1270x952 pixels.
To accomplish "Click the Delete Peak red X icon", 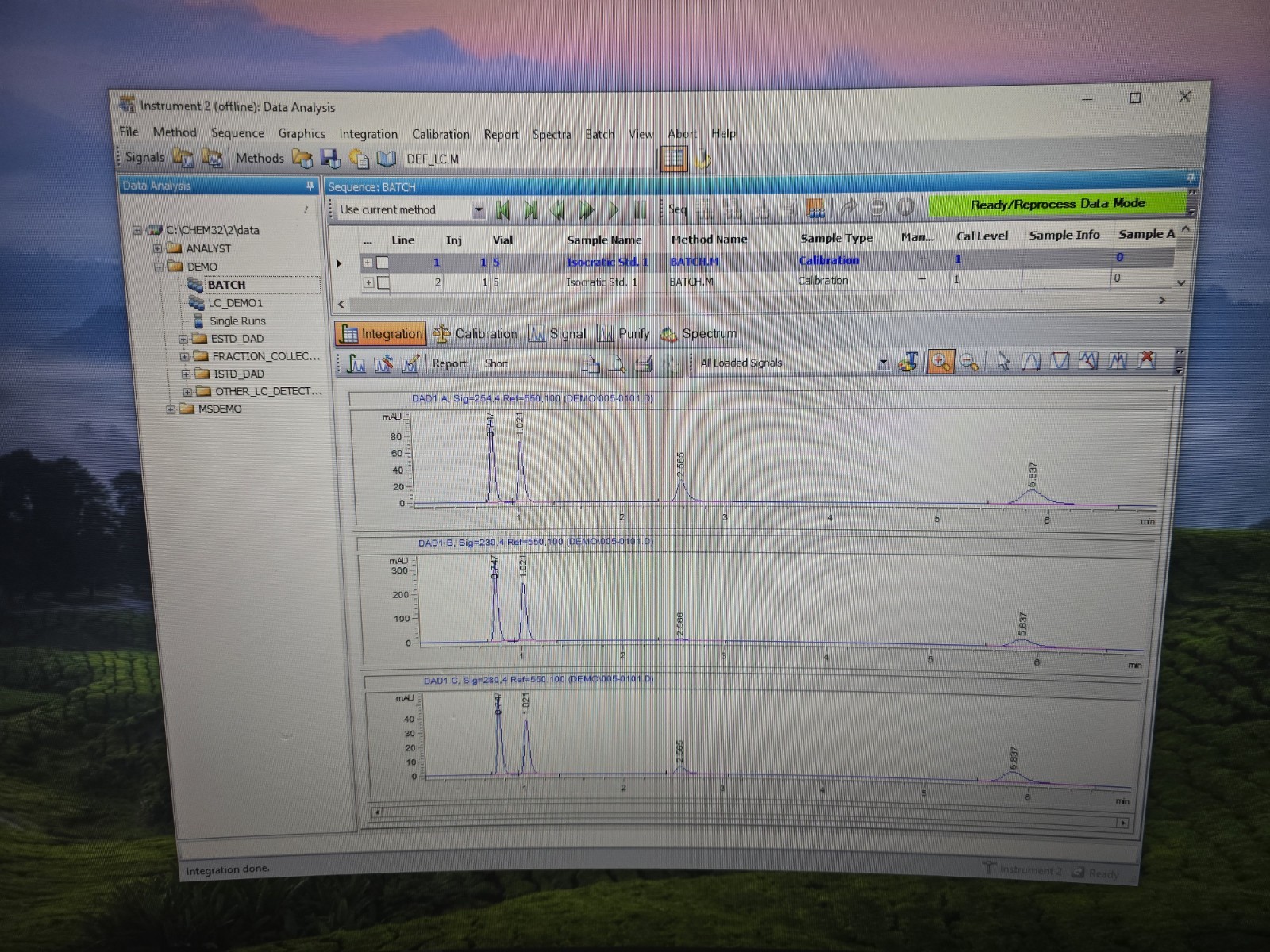I will point(1146,361).
